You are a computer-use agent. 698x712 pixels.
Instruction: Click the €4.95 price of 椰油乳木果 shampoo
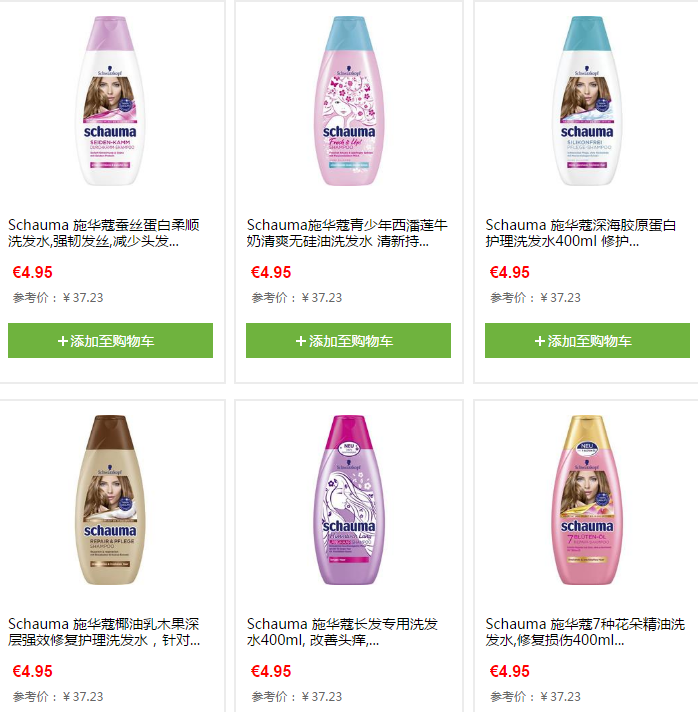pyautogui.click(x=32, y=671)
